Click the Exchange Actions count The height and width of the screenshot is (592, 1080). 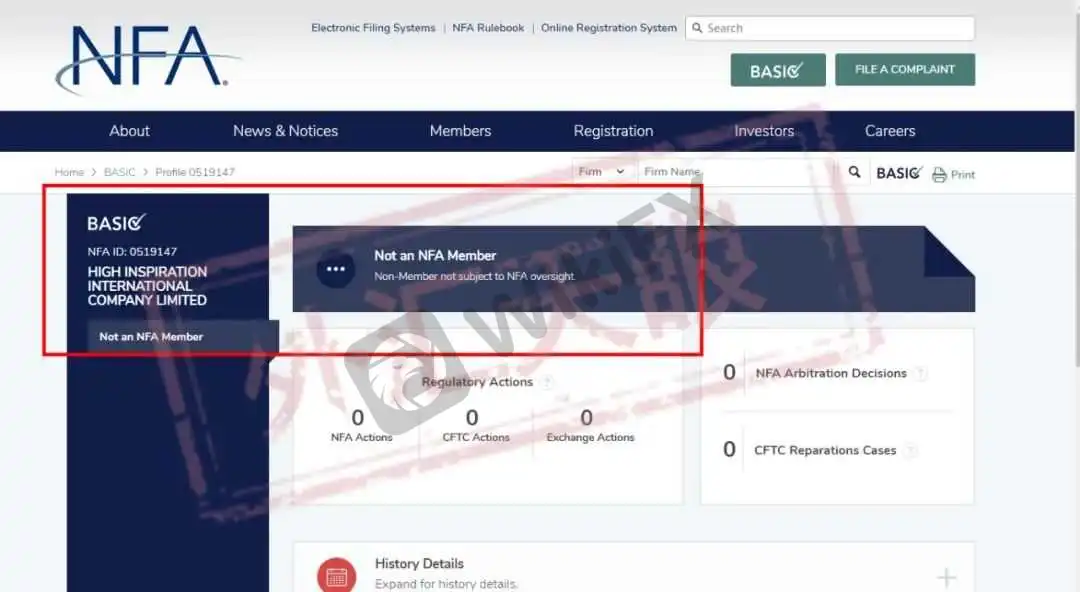point(586,418)
